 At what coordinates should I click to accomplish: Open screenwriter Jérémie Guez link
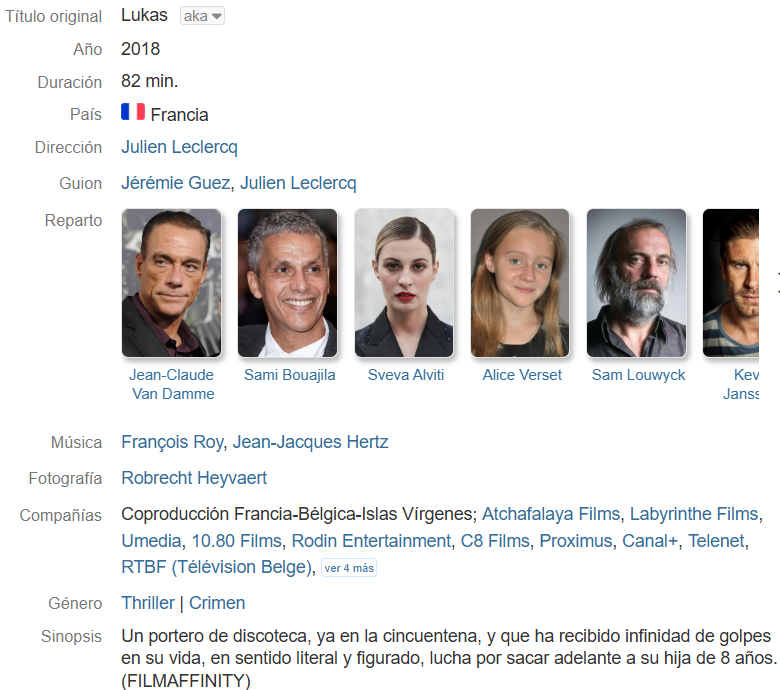pos(176,183)
